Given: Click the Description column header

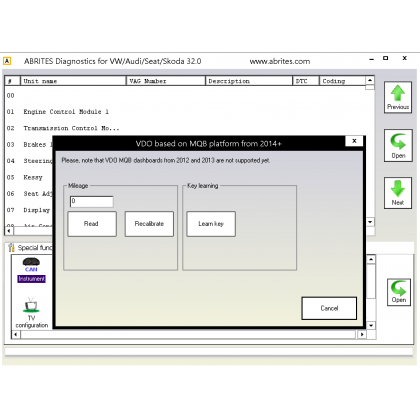Looking at the screenshot, I should pos(249,81).
